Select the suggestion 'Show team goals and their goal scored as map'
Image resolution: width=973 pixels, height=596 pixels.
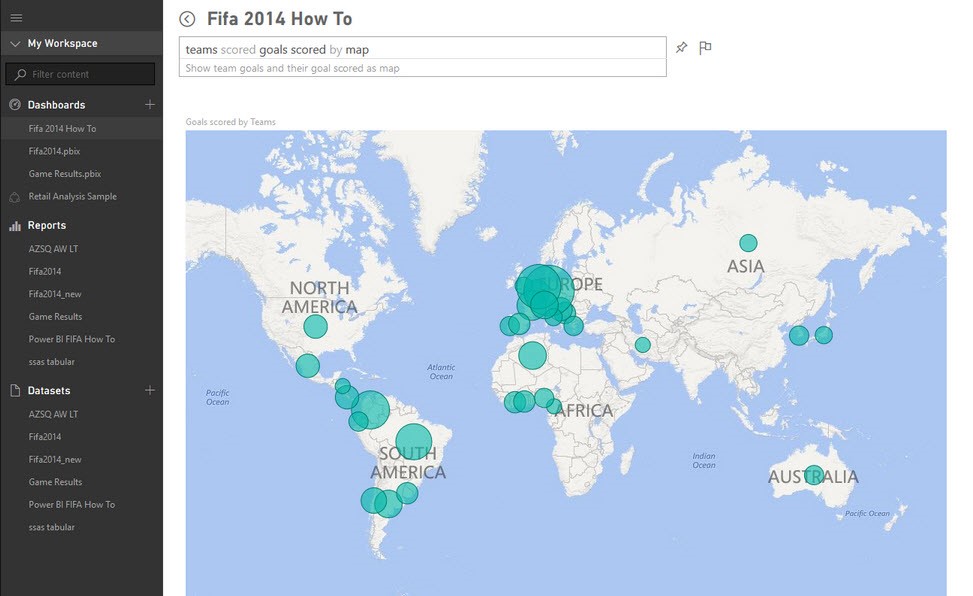(x=292, y=68)
